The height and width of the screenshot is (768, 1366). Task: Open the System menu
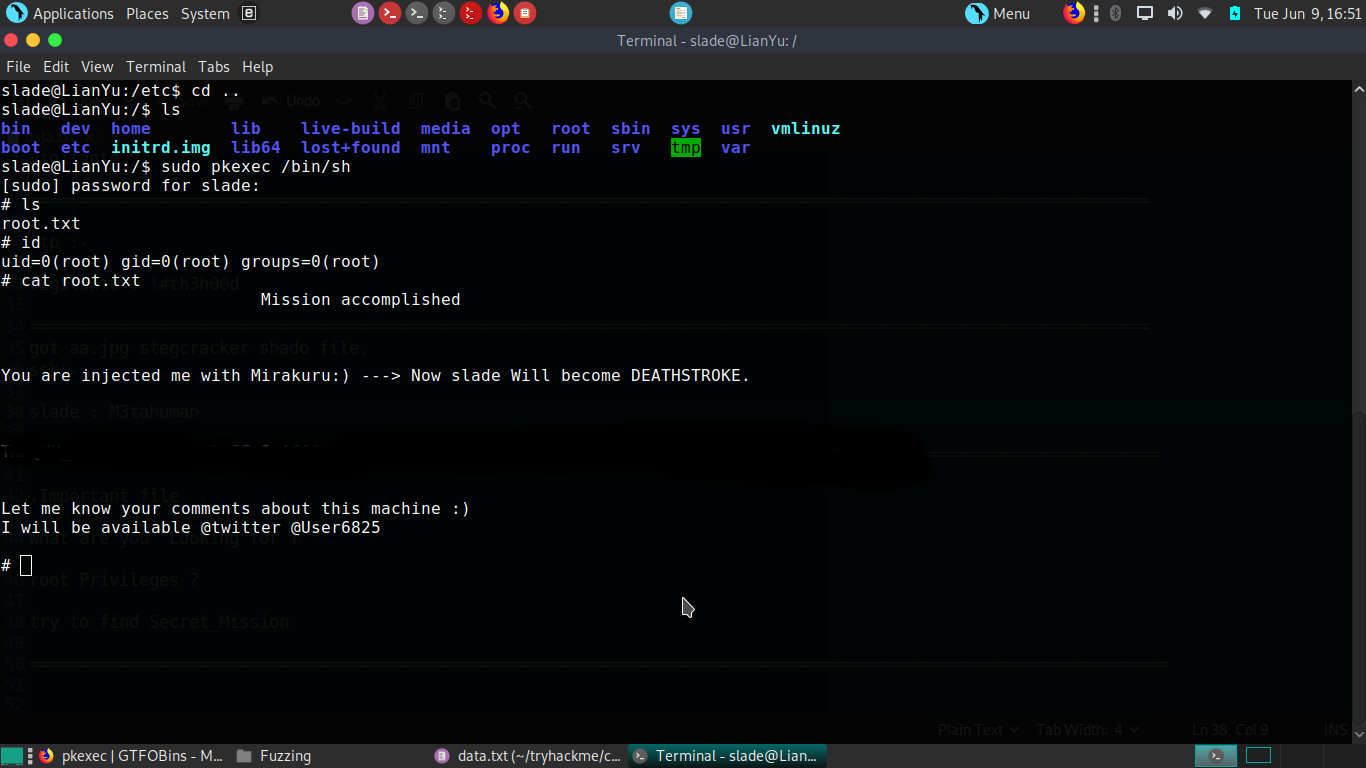tap(205, 14)
